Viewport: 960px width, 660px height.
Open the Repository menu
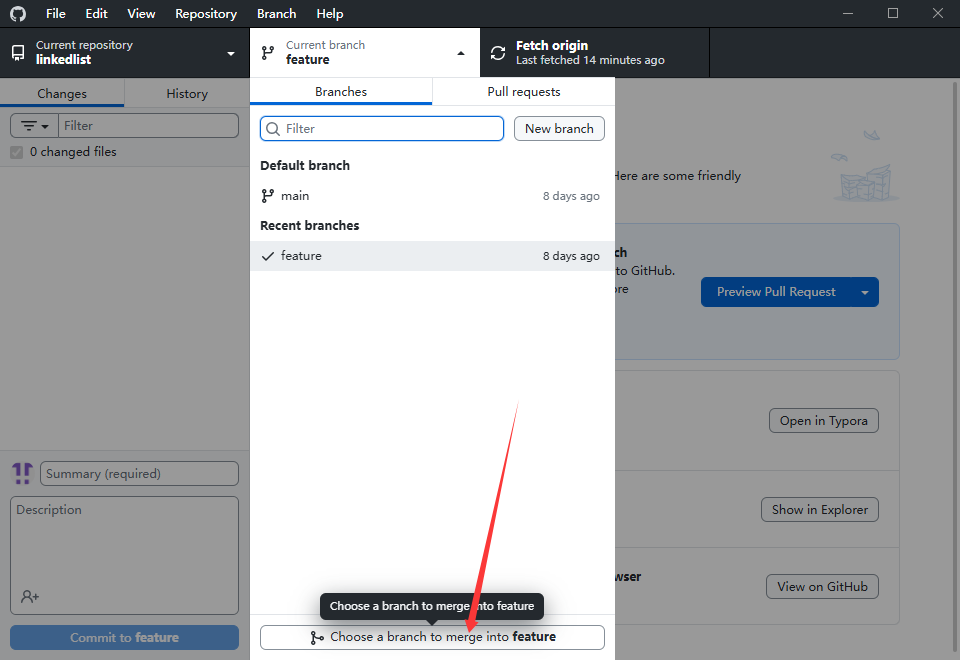click(x=205, y=14)
